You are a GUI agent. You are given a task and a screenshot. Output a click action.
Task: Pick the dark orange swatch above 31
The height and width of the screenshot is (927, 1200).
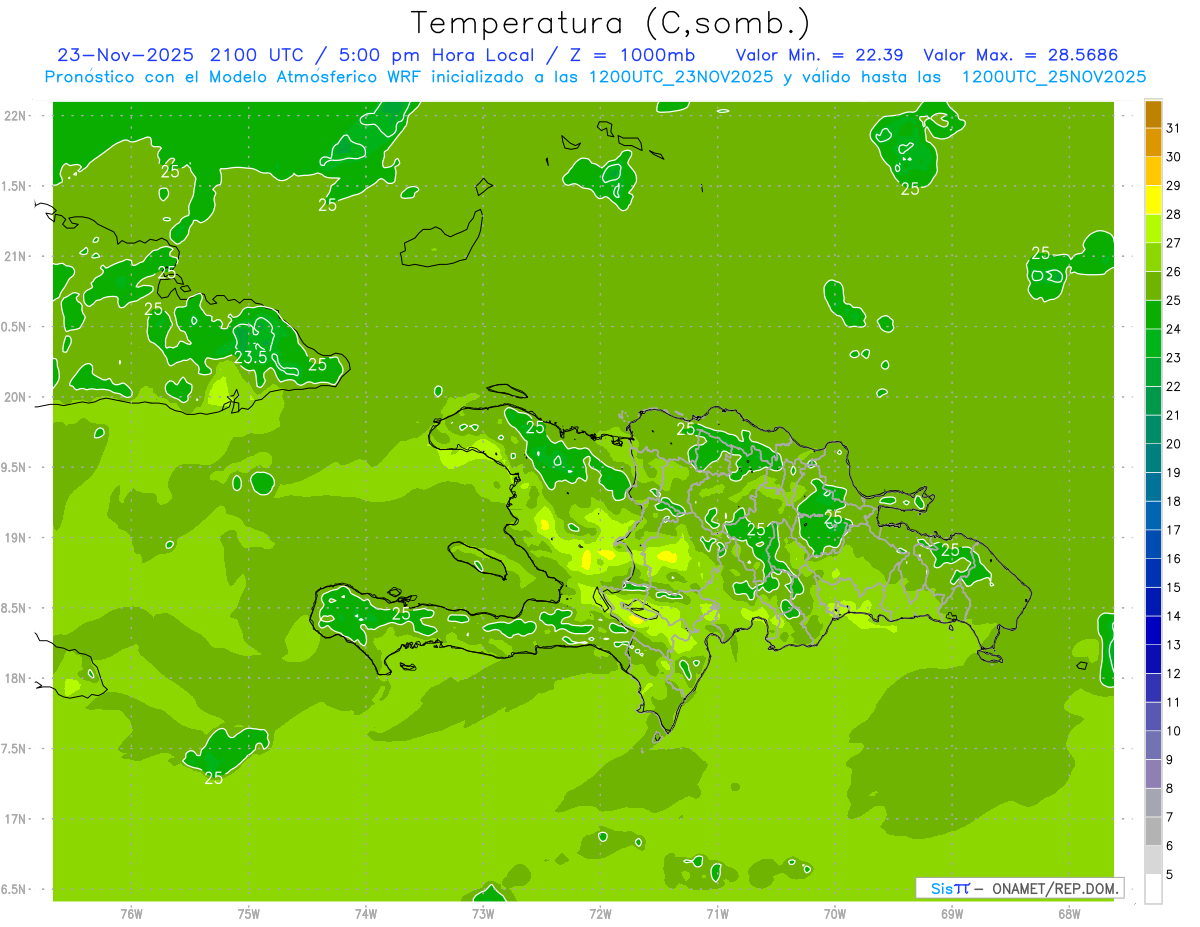1153,114
